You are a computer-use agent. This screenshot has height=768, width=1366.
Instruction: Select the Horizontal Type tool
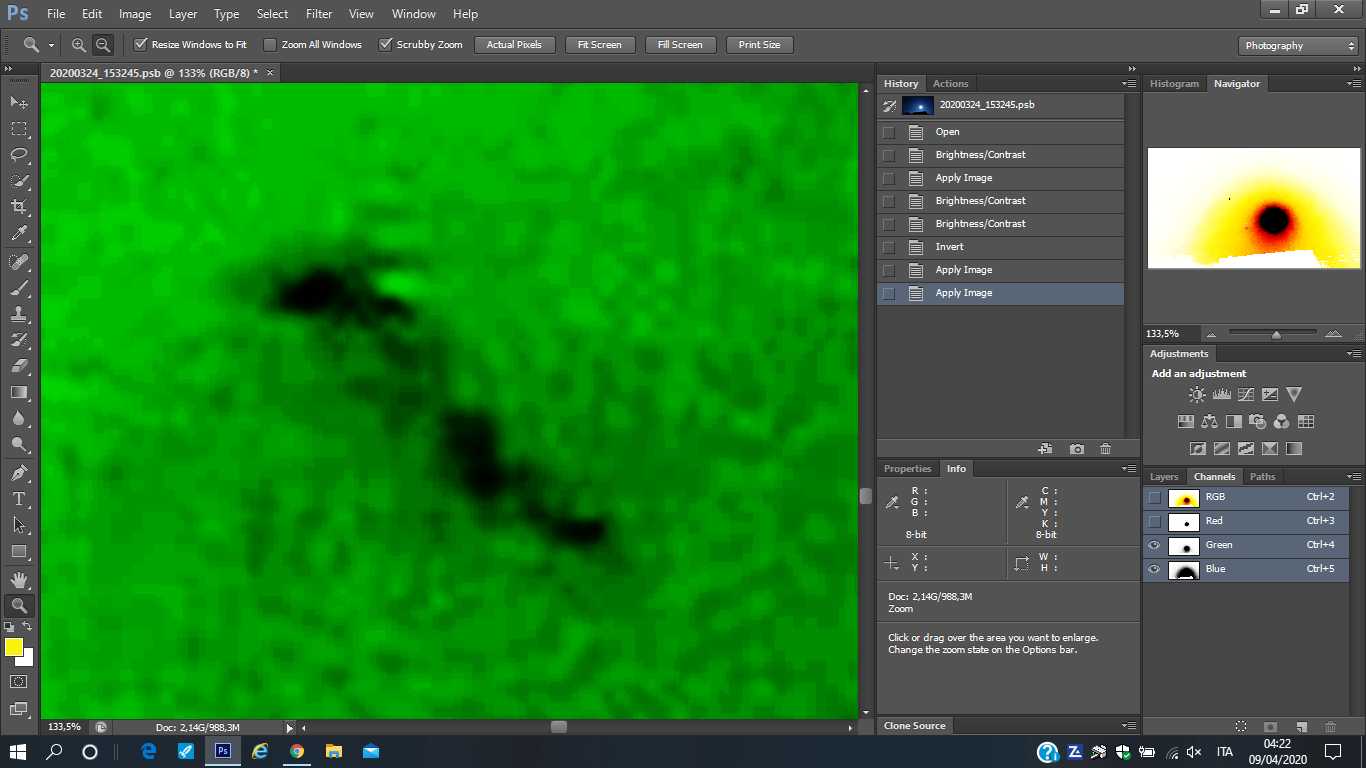tap(19, 499)
